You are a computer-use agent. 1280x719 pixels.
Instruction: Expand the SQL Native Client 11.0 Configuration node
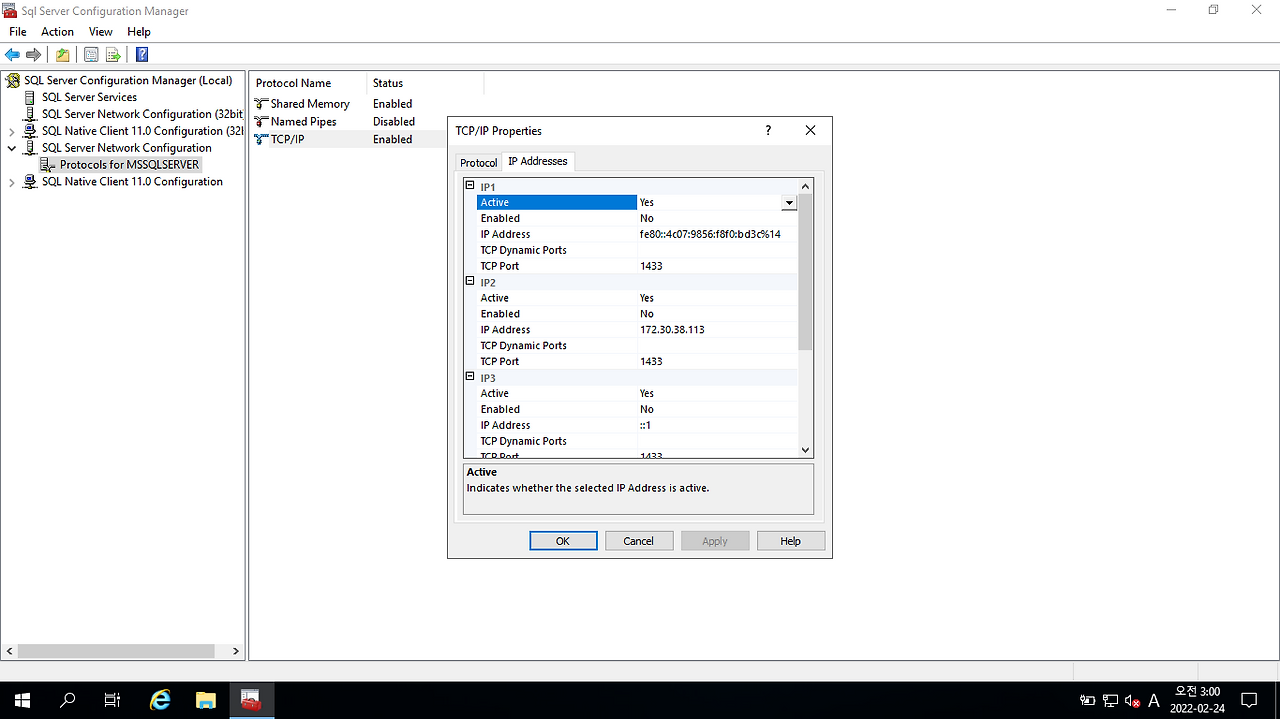point(11,181)
